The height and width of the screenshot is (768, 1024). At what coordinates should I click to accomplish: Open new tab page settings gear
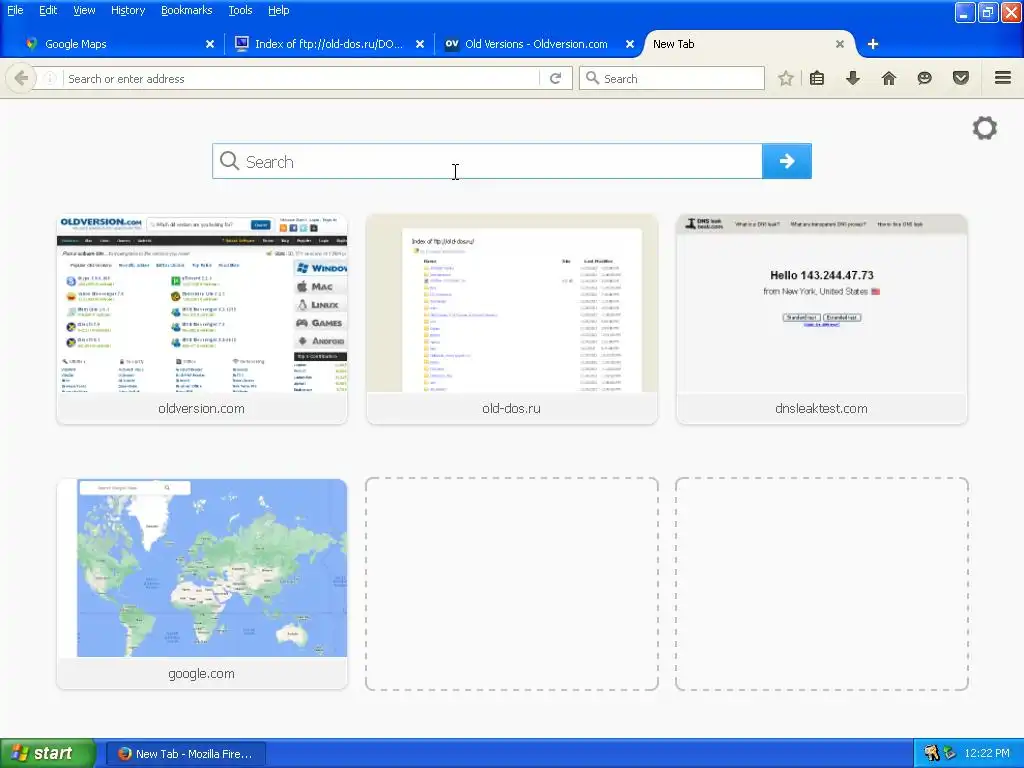click(x=985, y=128)
